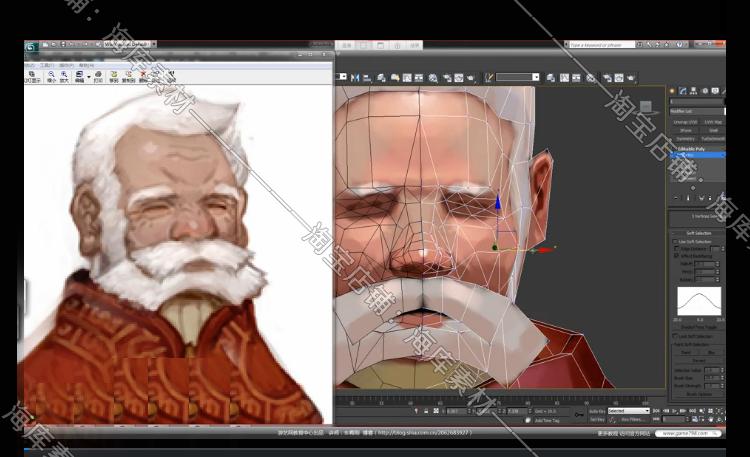Click the TurboSmooth modifier button
The width and height of the screenshot is (750, 457).
[713, 139]
